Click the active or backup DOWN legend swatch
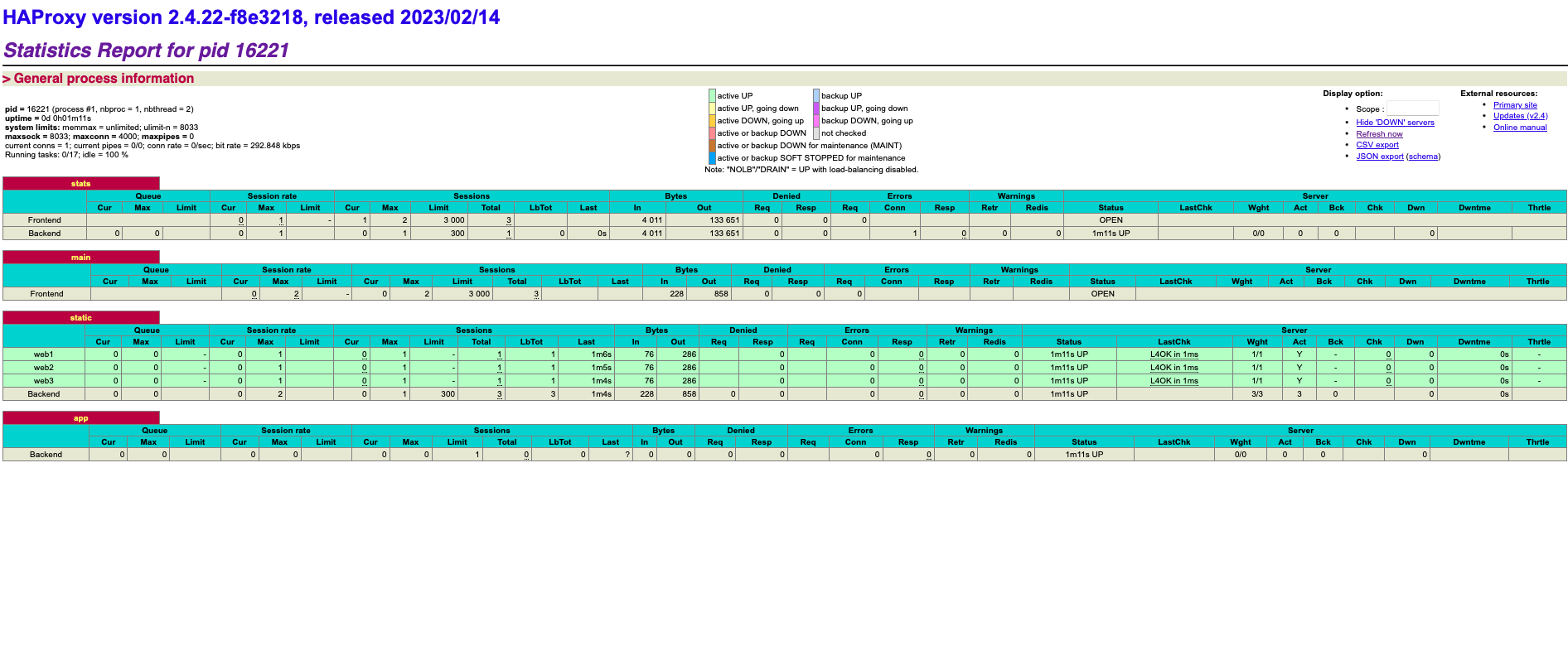This screenshot has width=1568, height=646. (712, 133)
